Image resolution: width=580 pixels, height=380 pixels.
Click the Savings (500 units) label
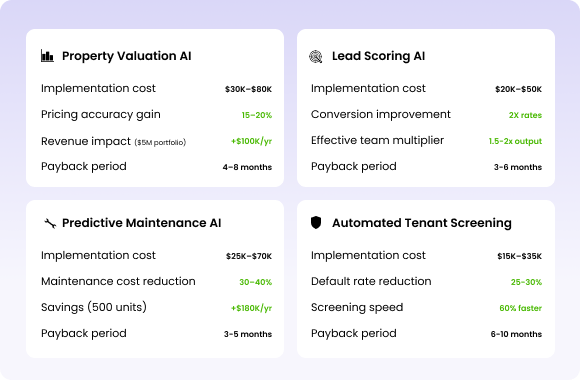pyautogui.click(x=94, y=307)
